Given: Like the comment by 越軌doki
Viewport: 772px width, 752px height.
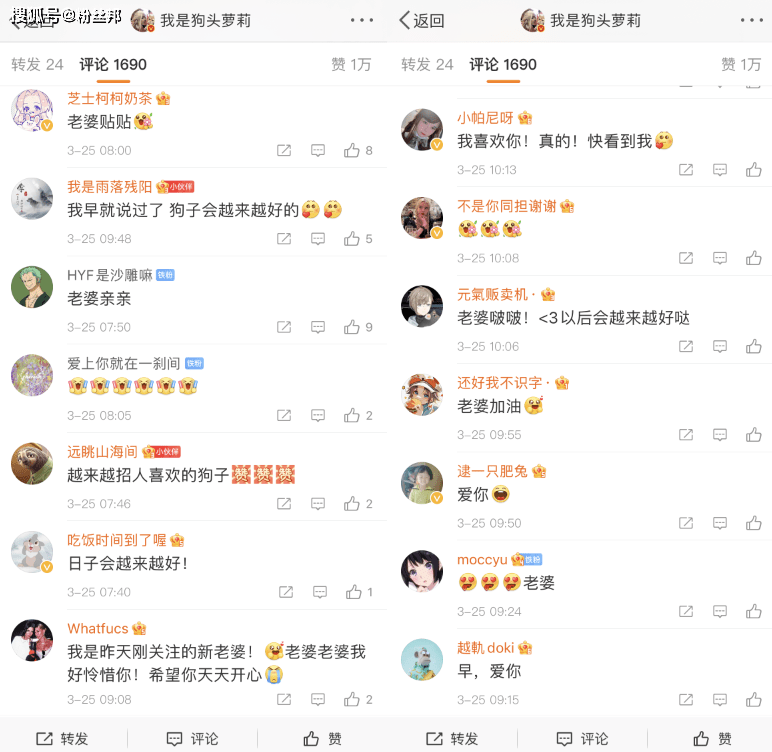Looking at the screenshot, I should click(x=753, y=699).
